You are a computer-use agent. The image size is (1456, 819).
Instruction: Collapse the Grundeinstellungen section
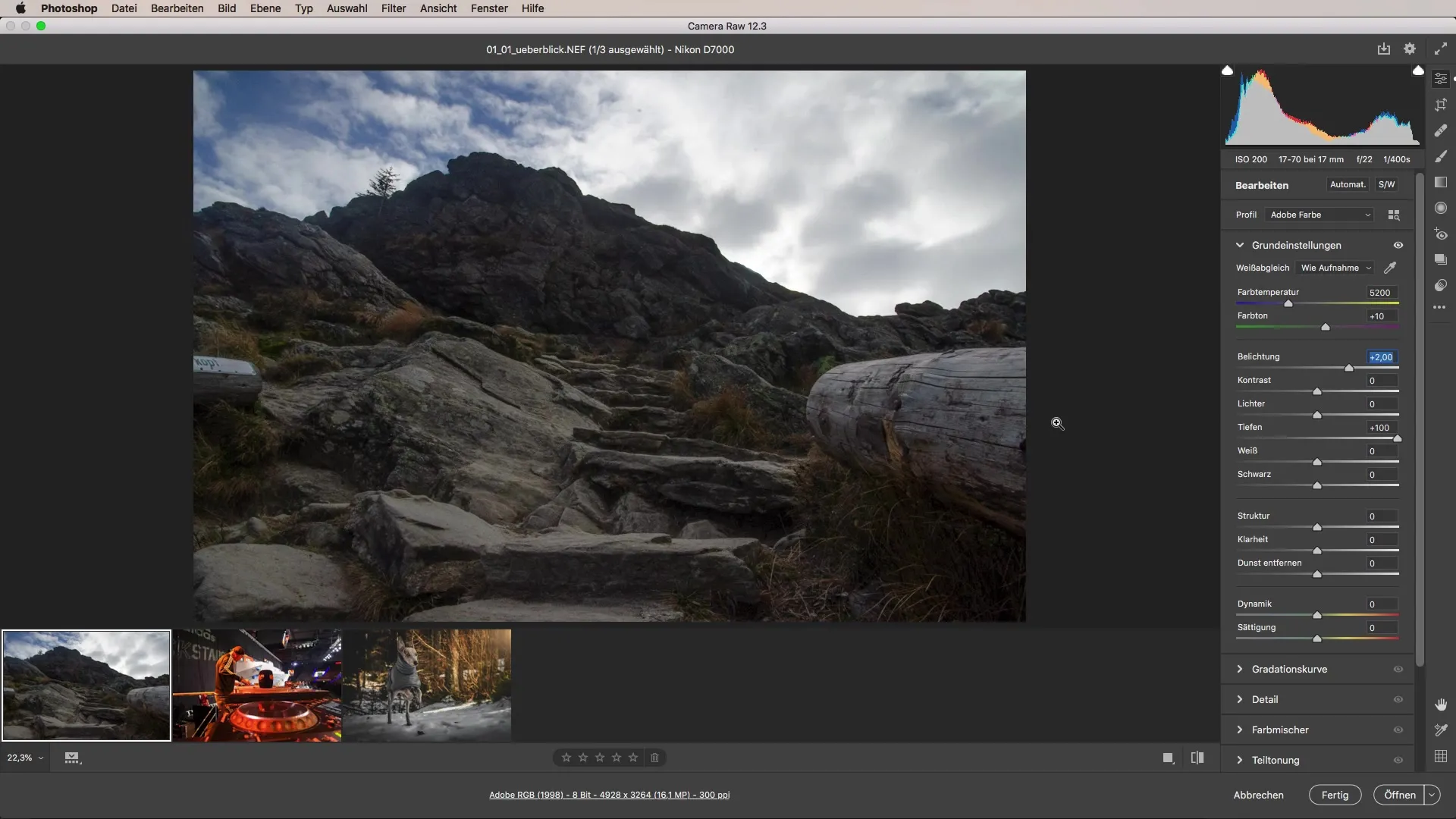point(1240,245)
